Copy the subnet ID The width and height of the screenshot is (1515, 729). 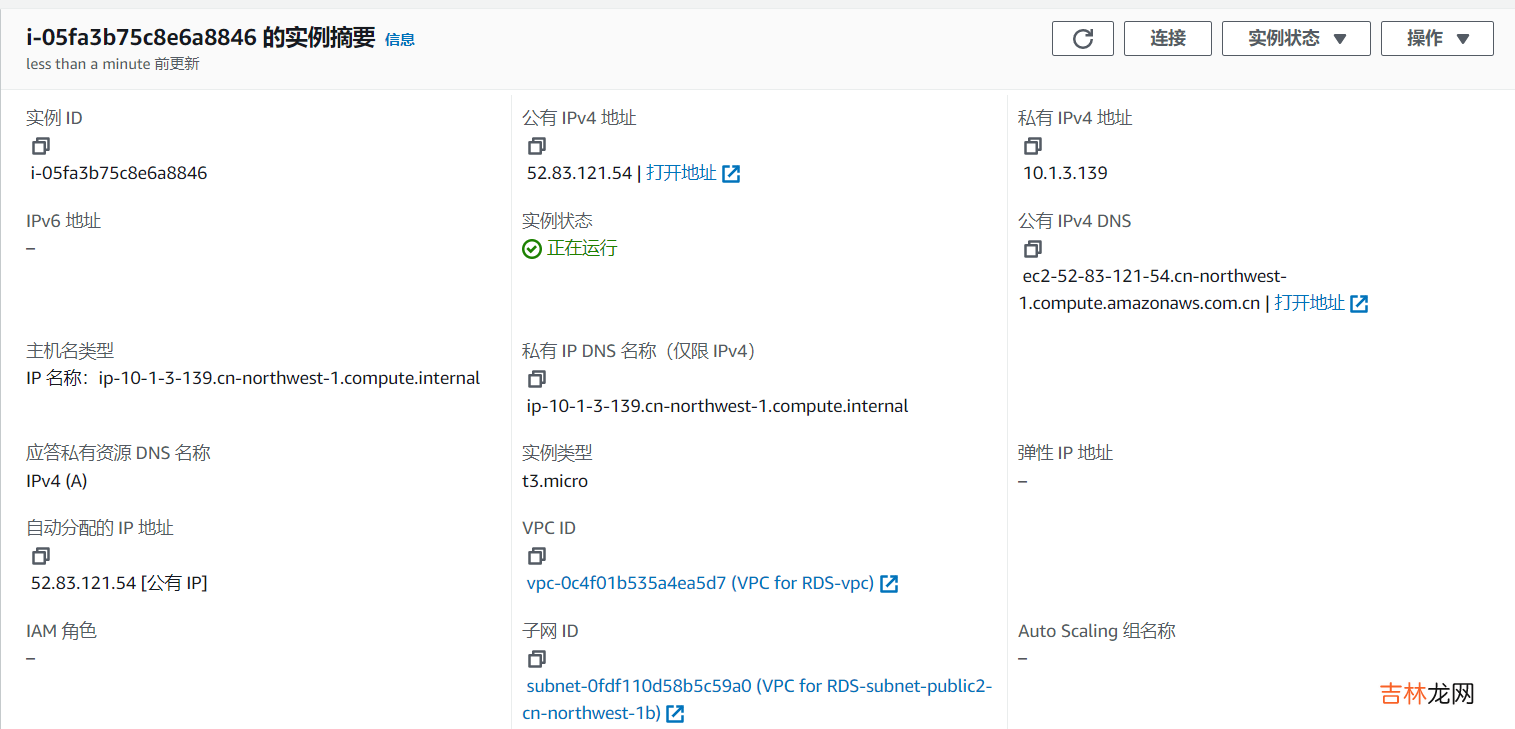pyautogui.click(x=537, y=659)
